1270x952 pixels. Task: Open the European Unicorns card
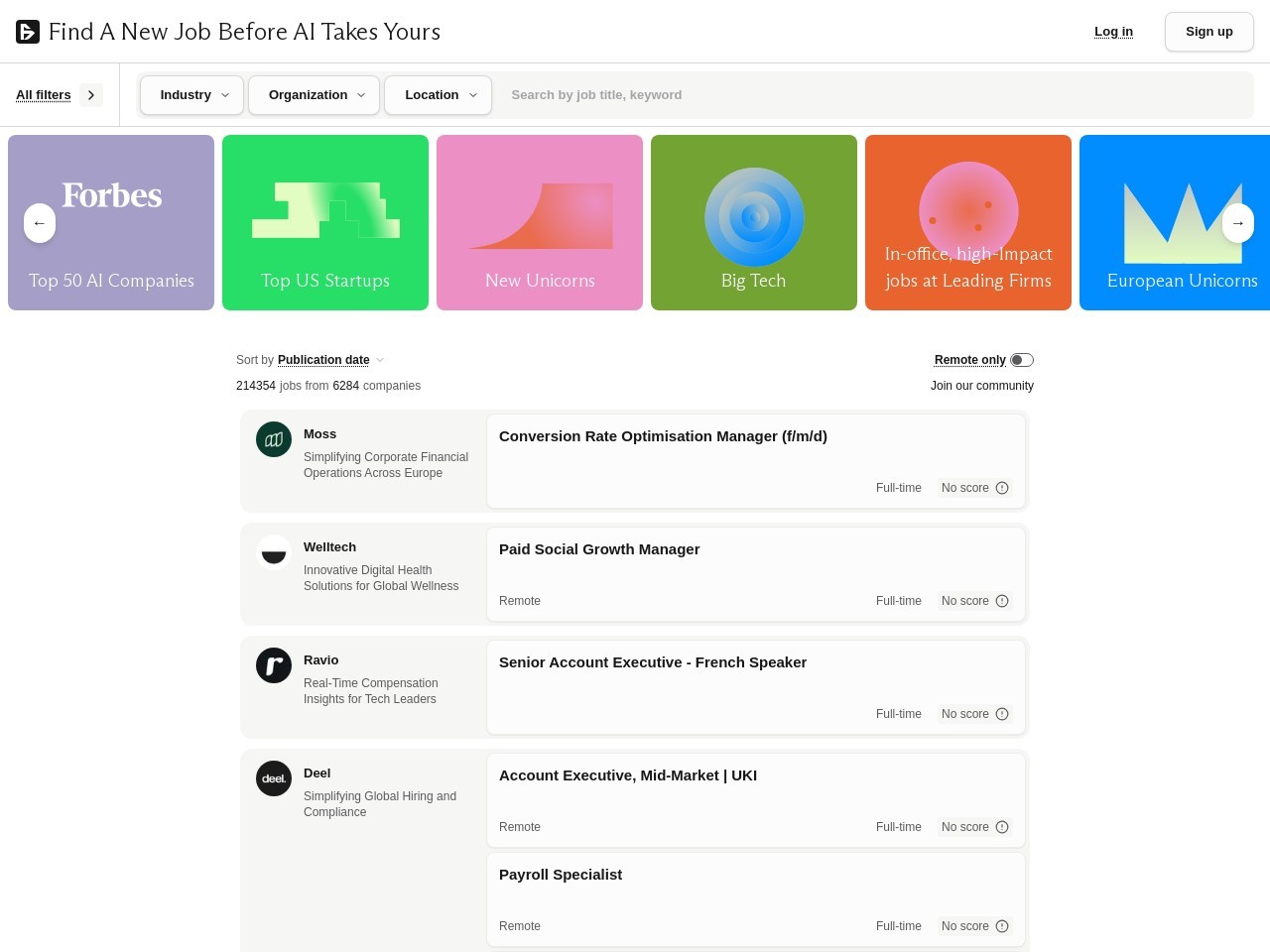click(x=1175, y=223)
